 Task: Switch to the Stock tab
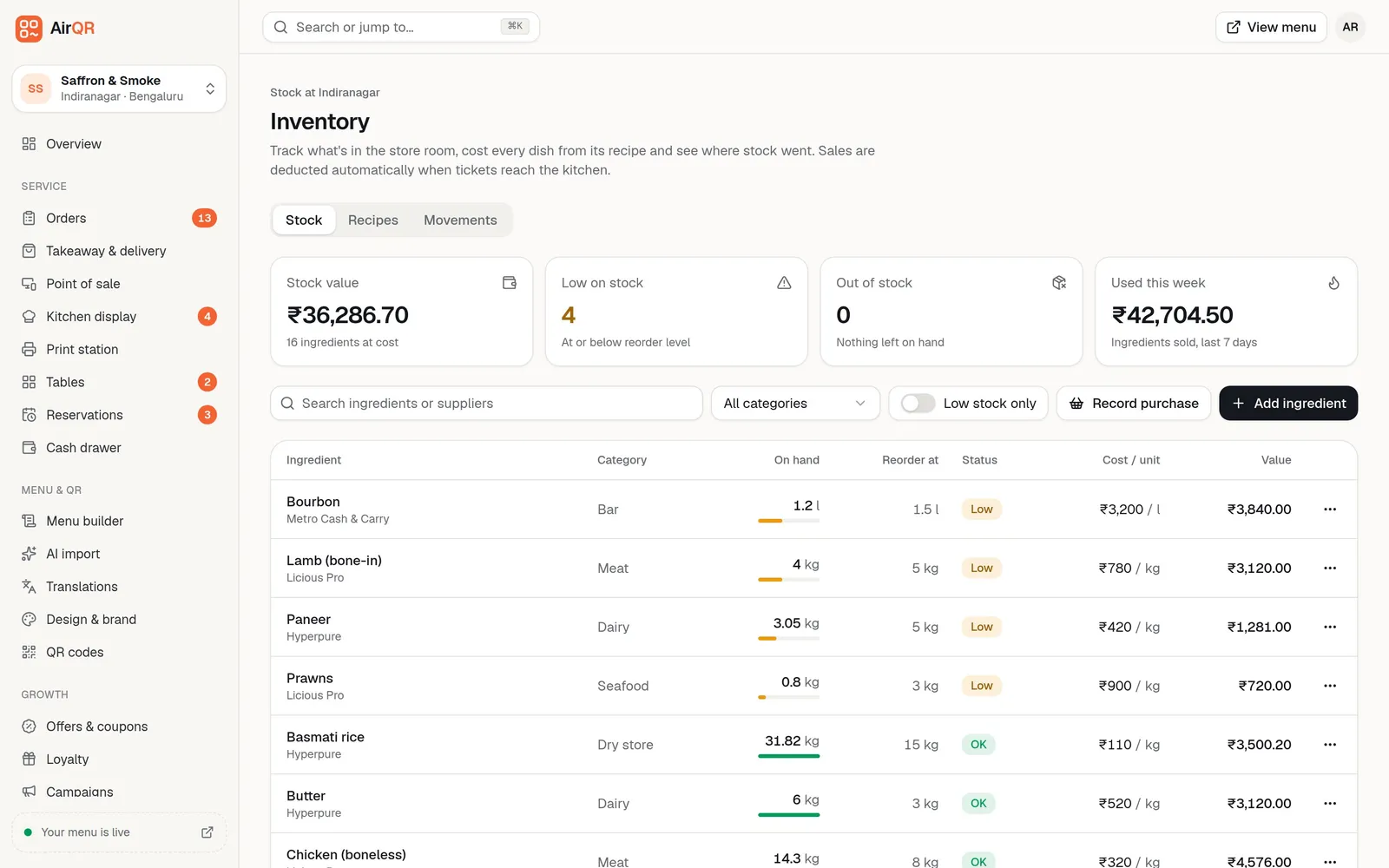point(304,220)
